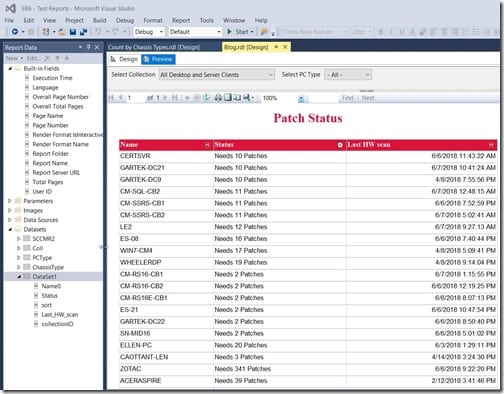Click the Redo arrow icon
The height and width of the screenshot is (394, 504).
point(115,32)
